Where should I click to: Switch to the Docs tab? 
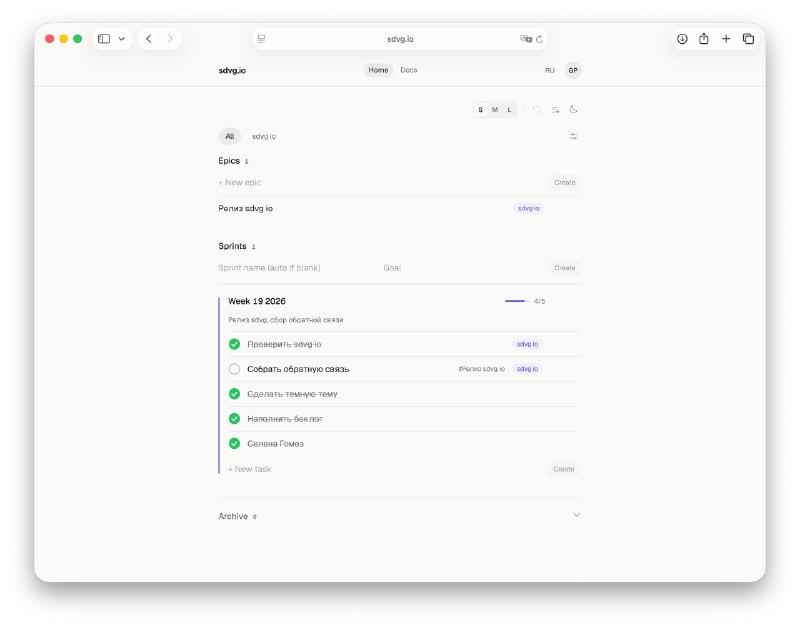[409, 70]
